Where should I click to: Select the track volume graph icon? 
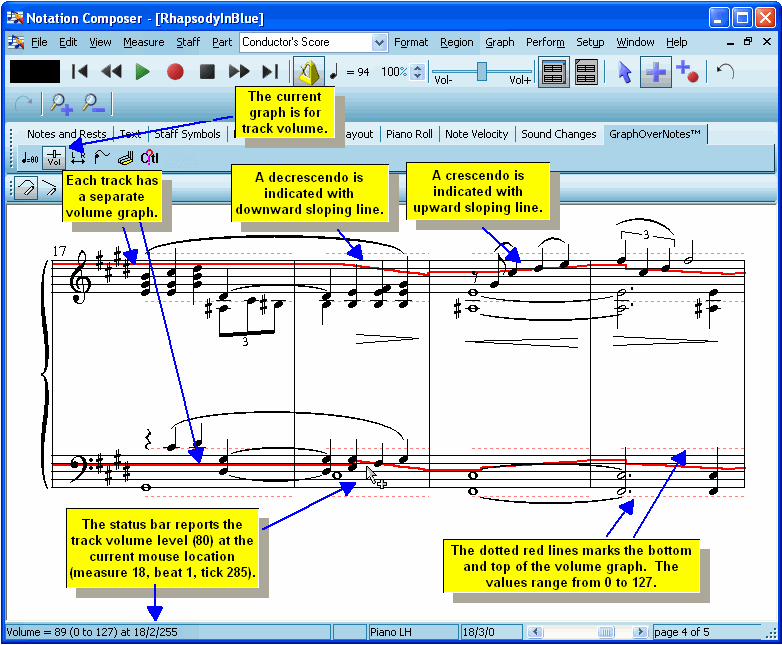54,157
